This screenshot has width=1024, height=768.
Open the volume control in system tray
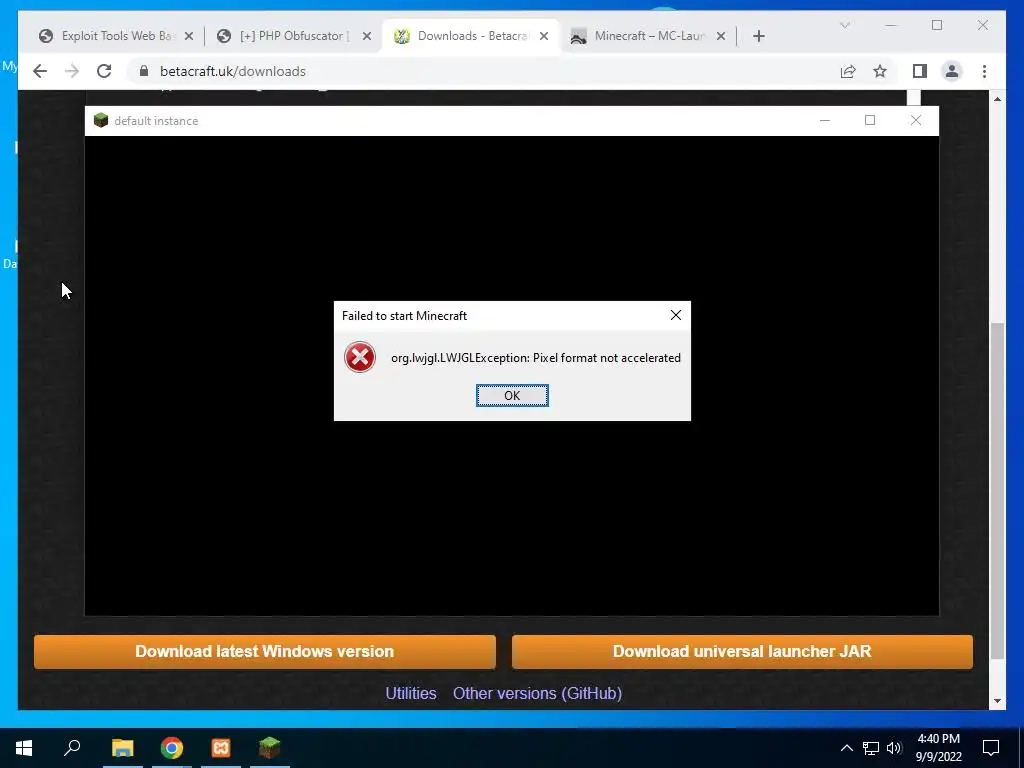coord(894,748)
